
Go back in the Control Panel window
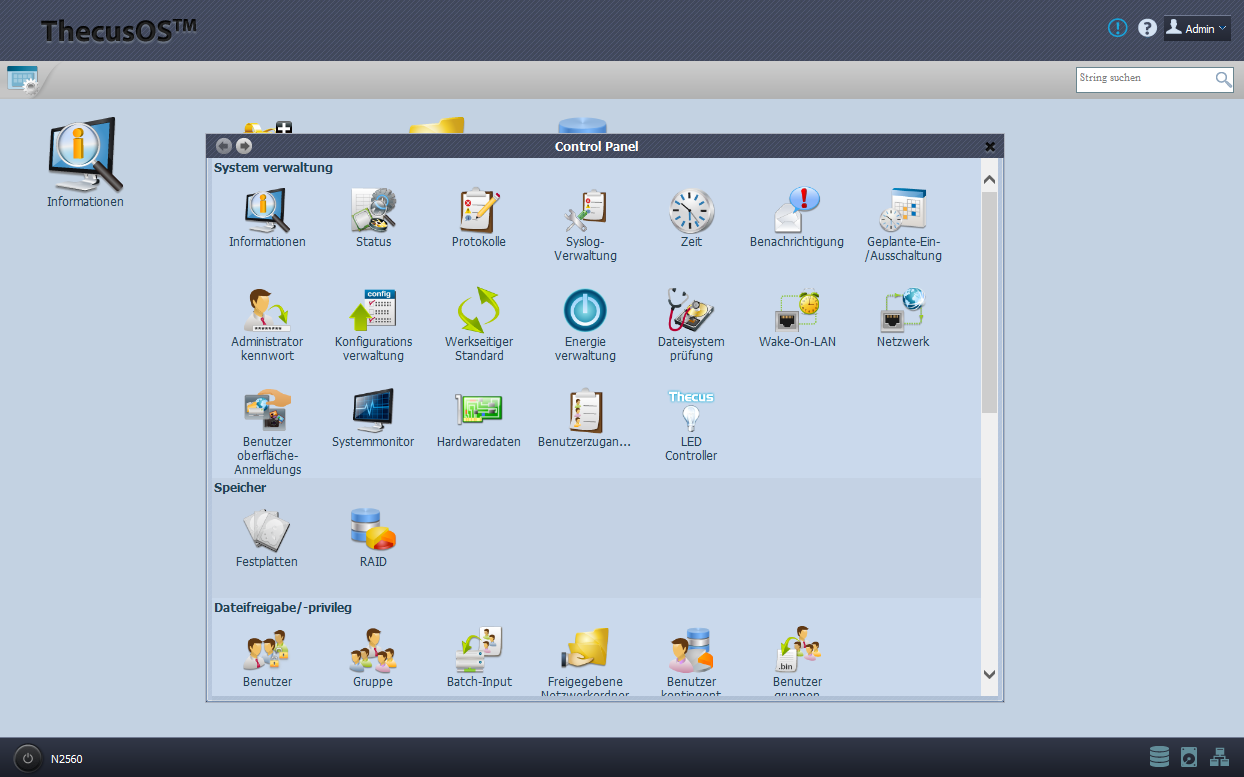pos(223,146)
